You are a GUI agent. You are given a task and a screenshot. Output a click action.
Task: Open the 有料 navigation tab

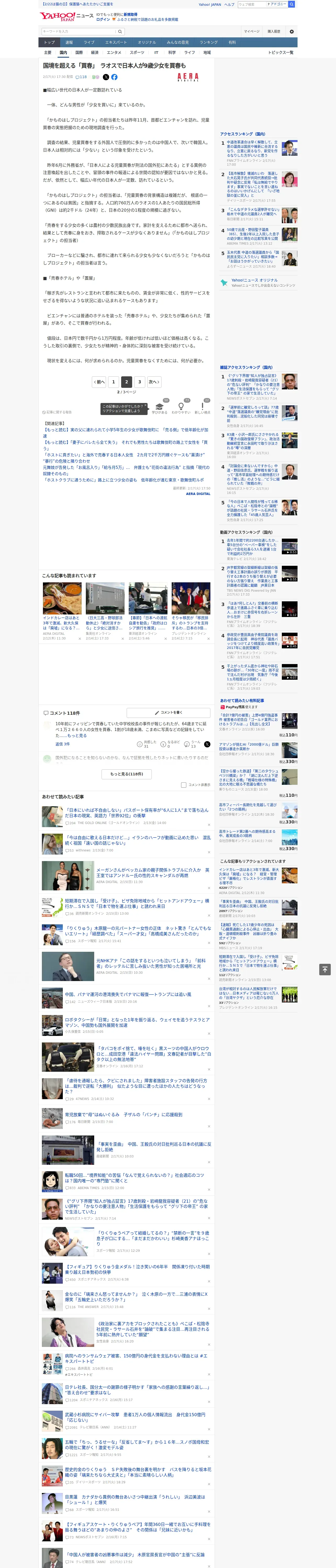(x=232, y=43)
